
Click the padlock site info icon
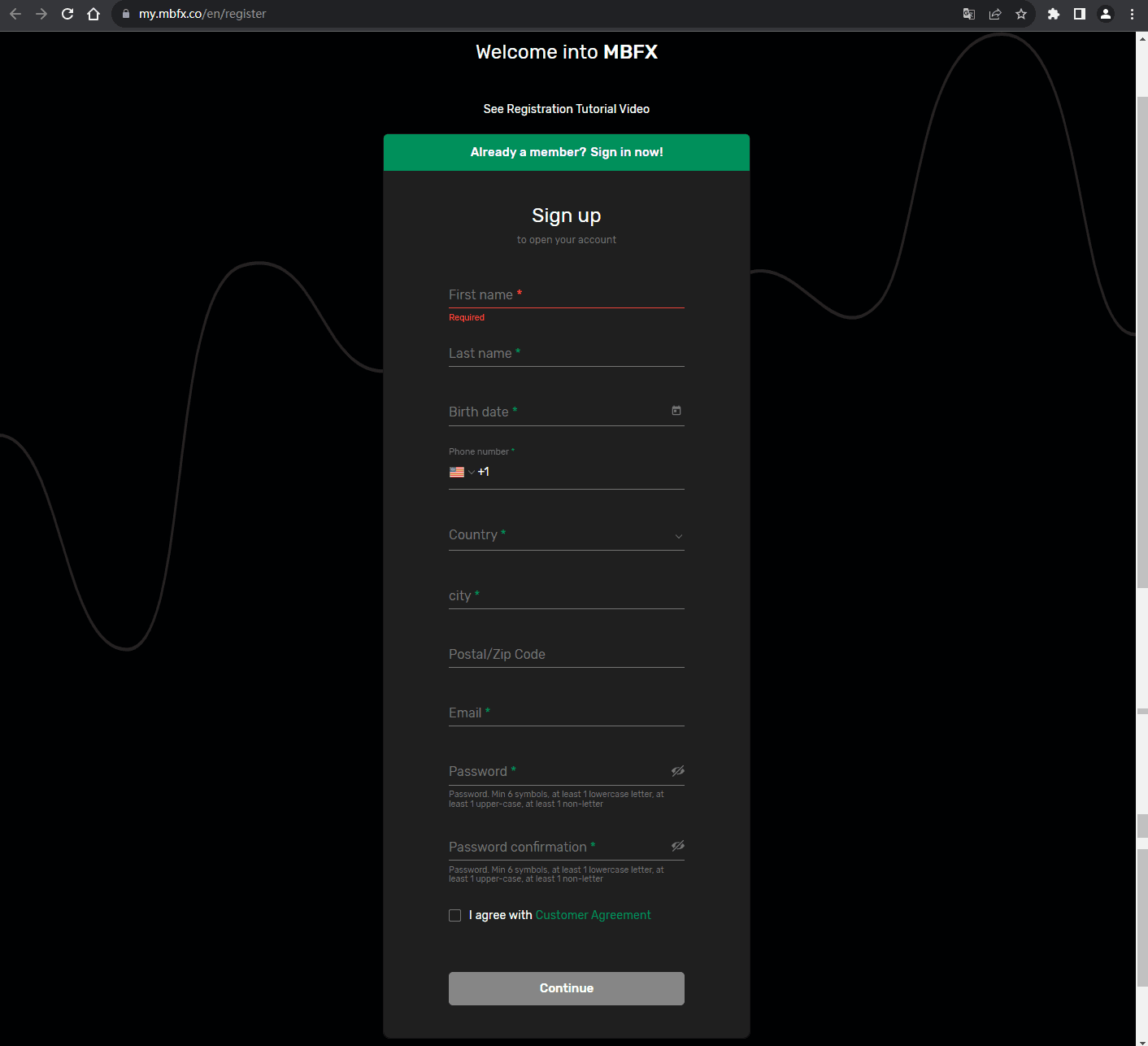coord(125,14)
